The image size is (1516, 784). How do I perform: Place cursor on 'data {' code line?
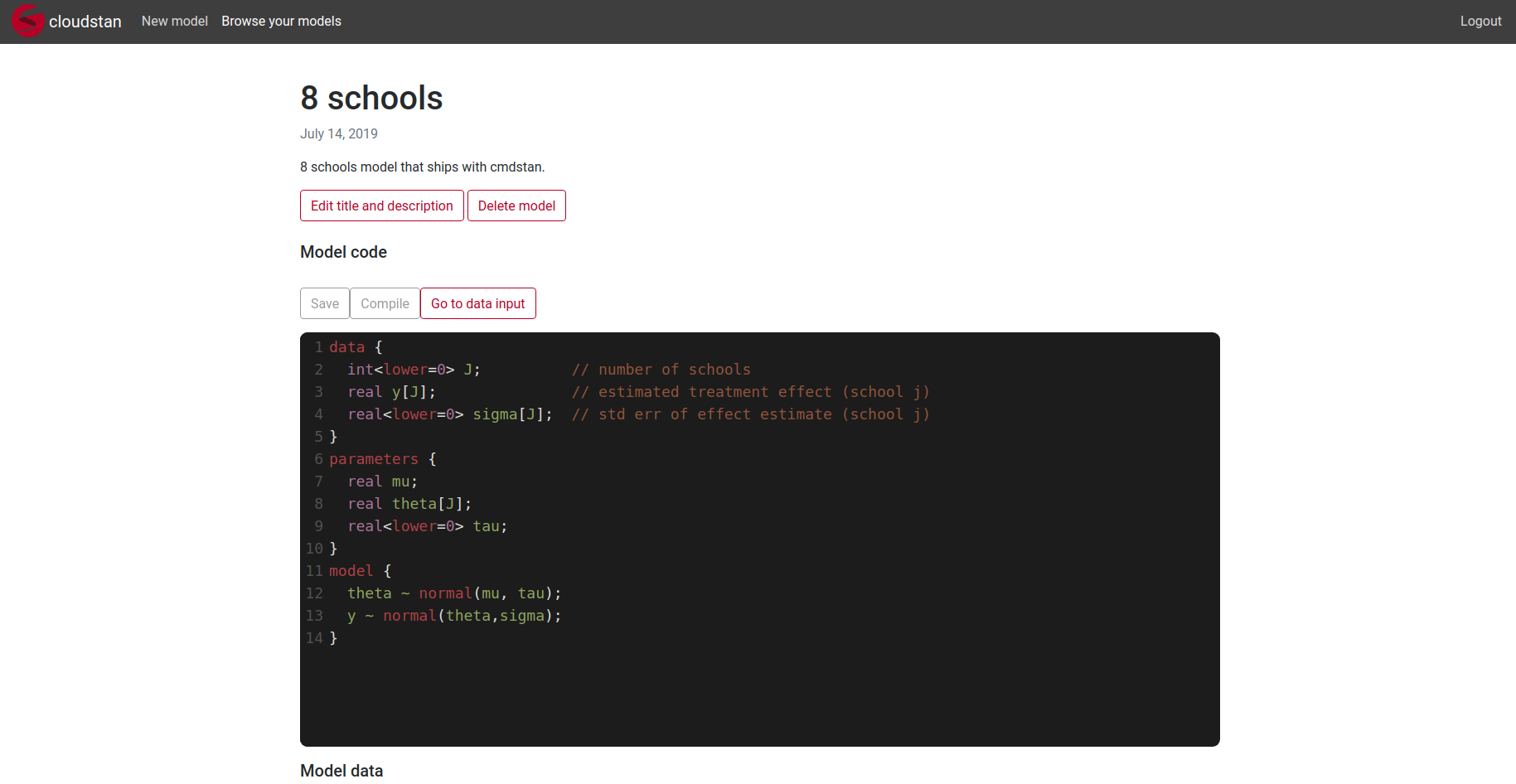coord(356,347)
